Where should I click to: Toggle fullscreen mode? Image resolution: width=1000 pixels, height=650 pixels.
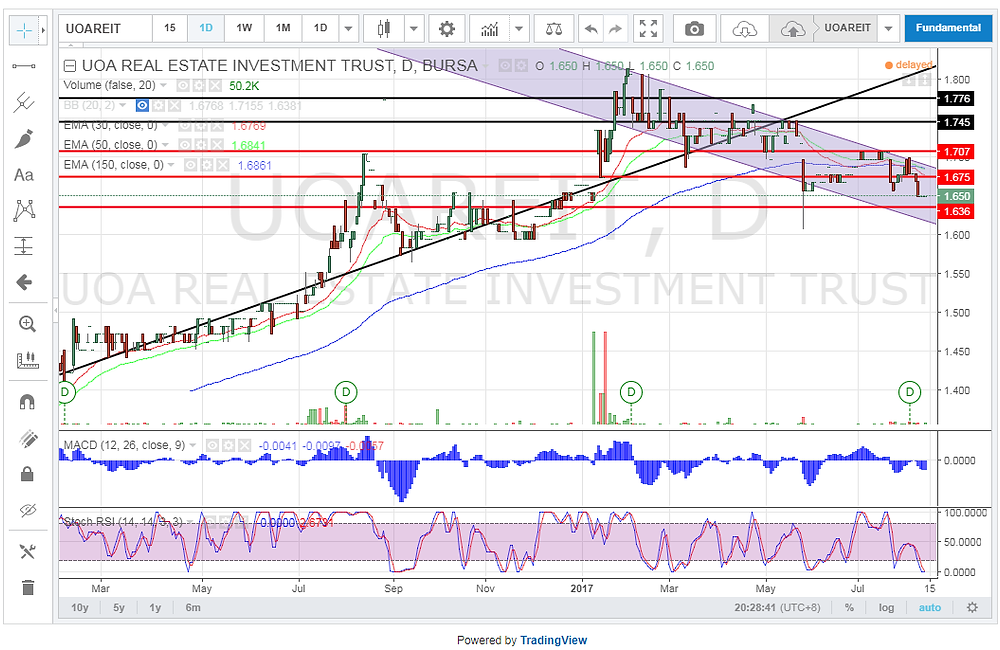pos(649,29)
